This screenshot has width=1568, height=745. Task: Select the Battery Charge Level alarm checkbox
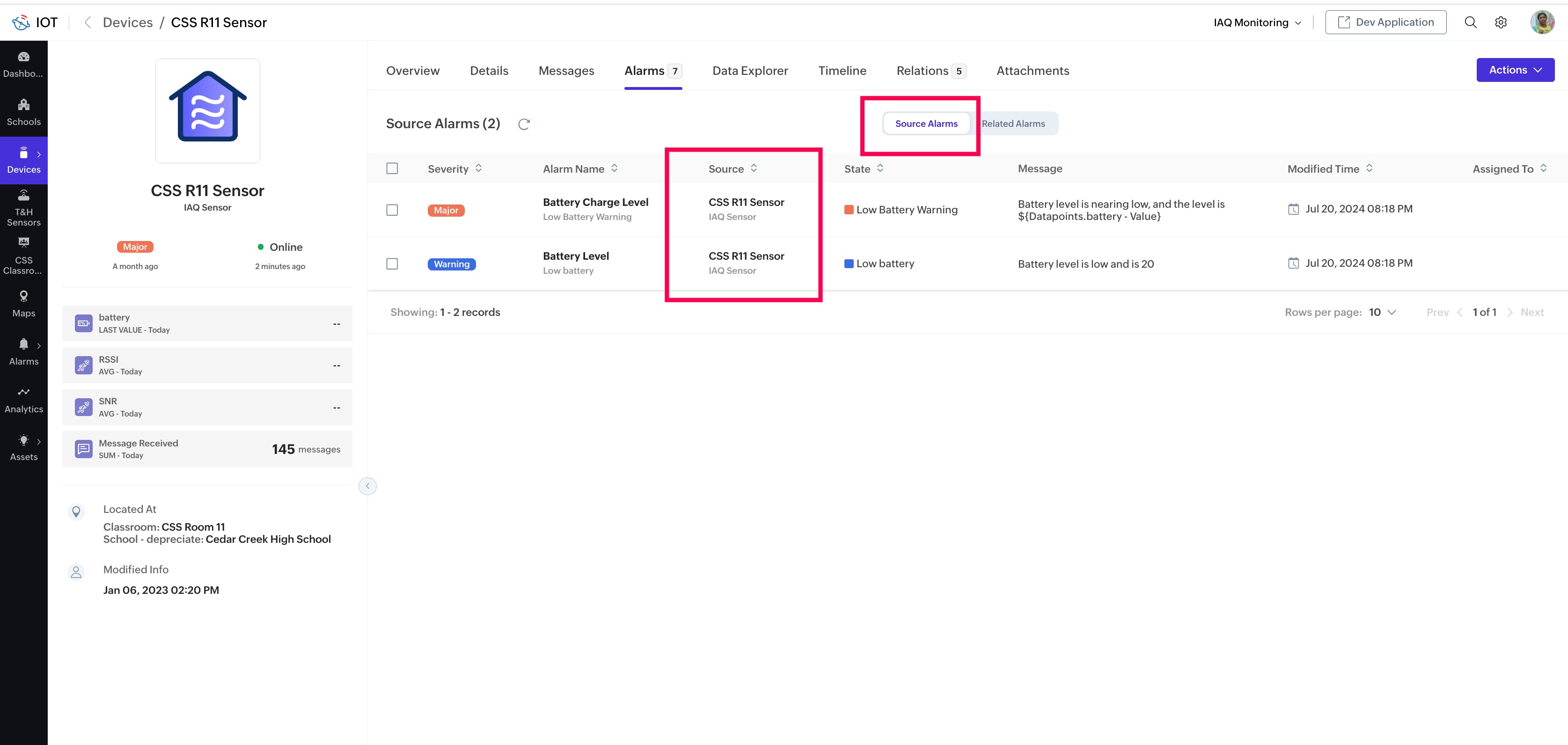pyautogui.click(x=392, y=210)
